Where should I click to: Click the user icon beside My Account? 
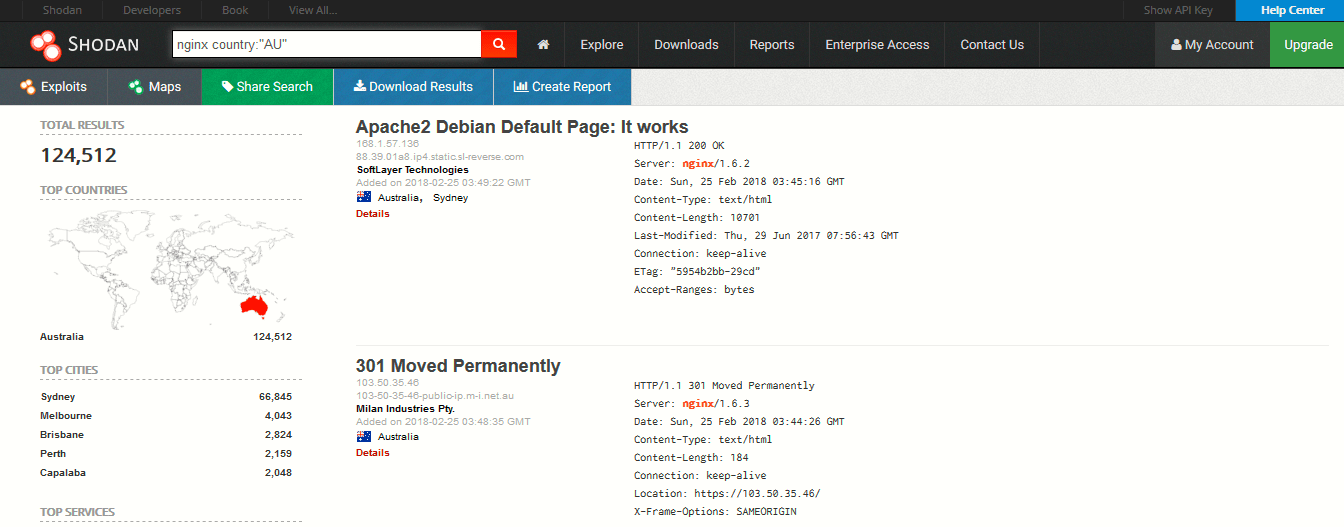tap(1176, 45)
